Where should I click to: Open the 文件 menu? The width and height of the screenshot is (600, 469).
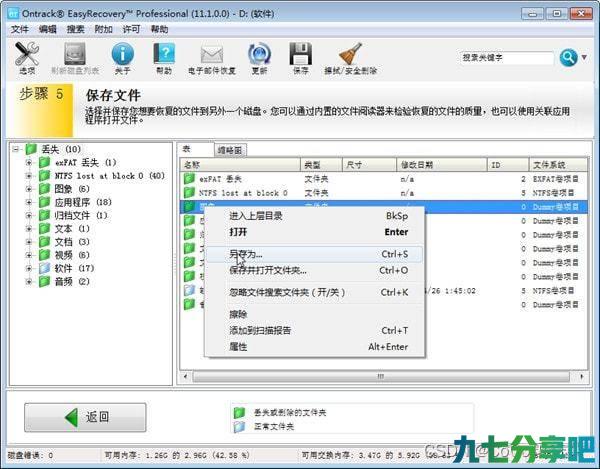pyautogui.click(x=20, y=29)
